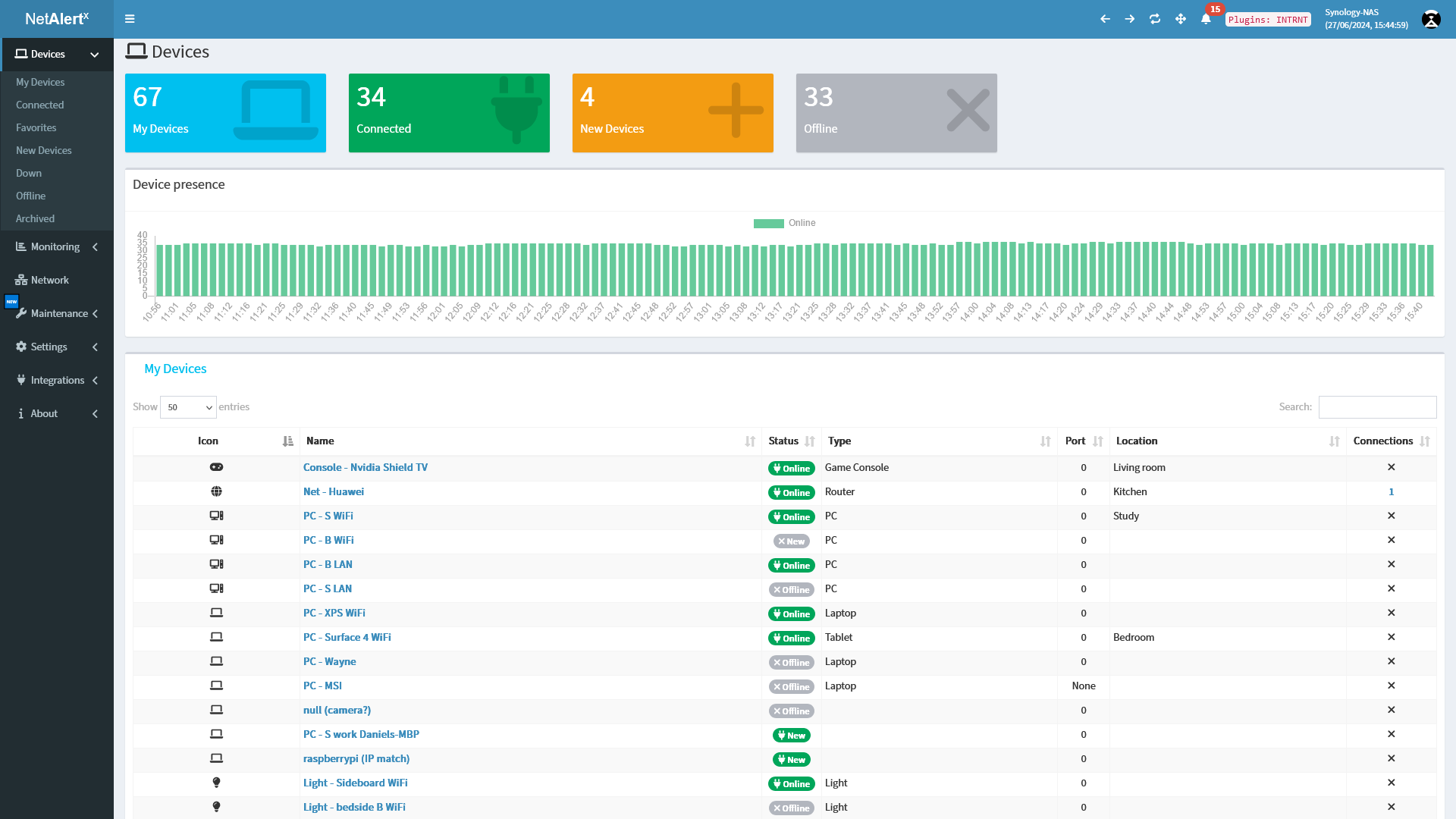The height and width of the screenshot is (819, 1456).
Task: Click the device Search input field
Action: pos(1376,407)
